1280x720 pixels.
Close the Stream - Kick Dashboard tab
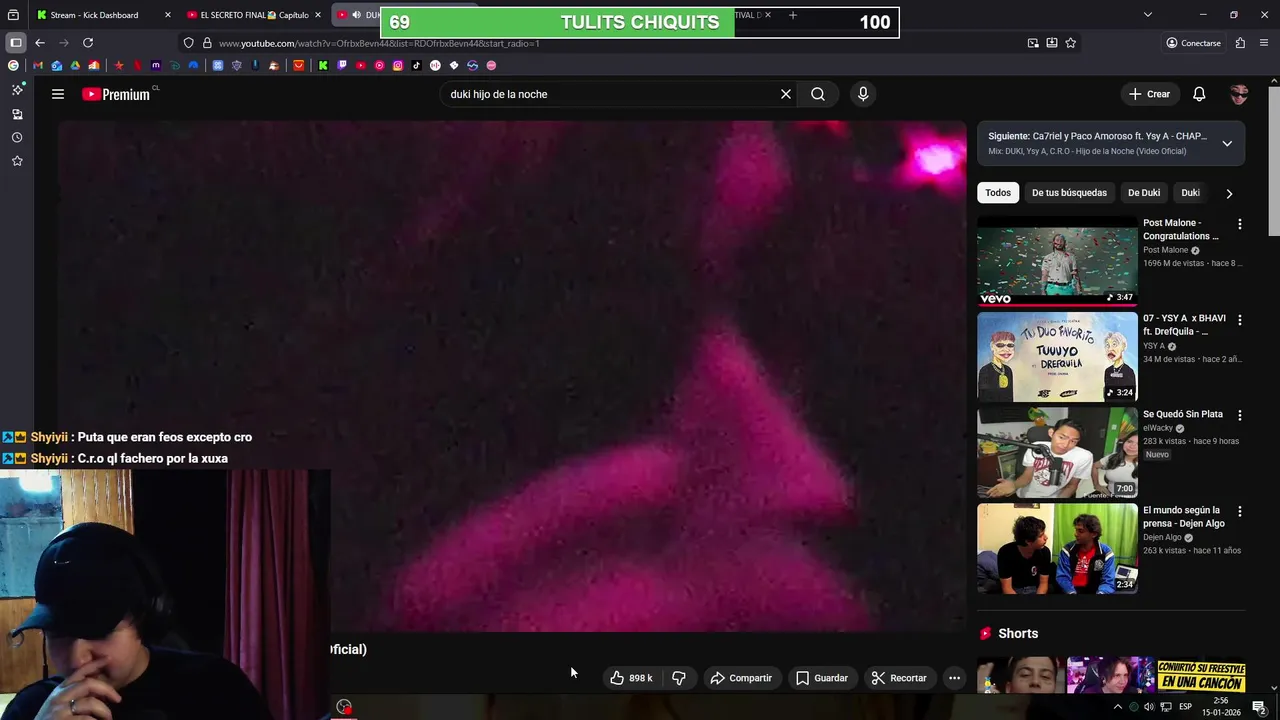pyautogui.click(x=167, y=15)
